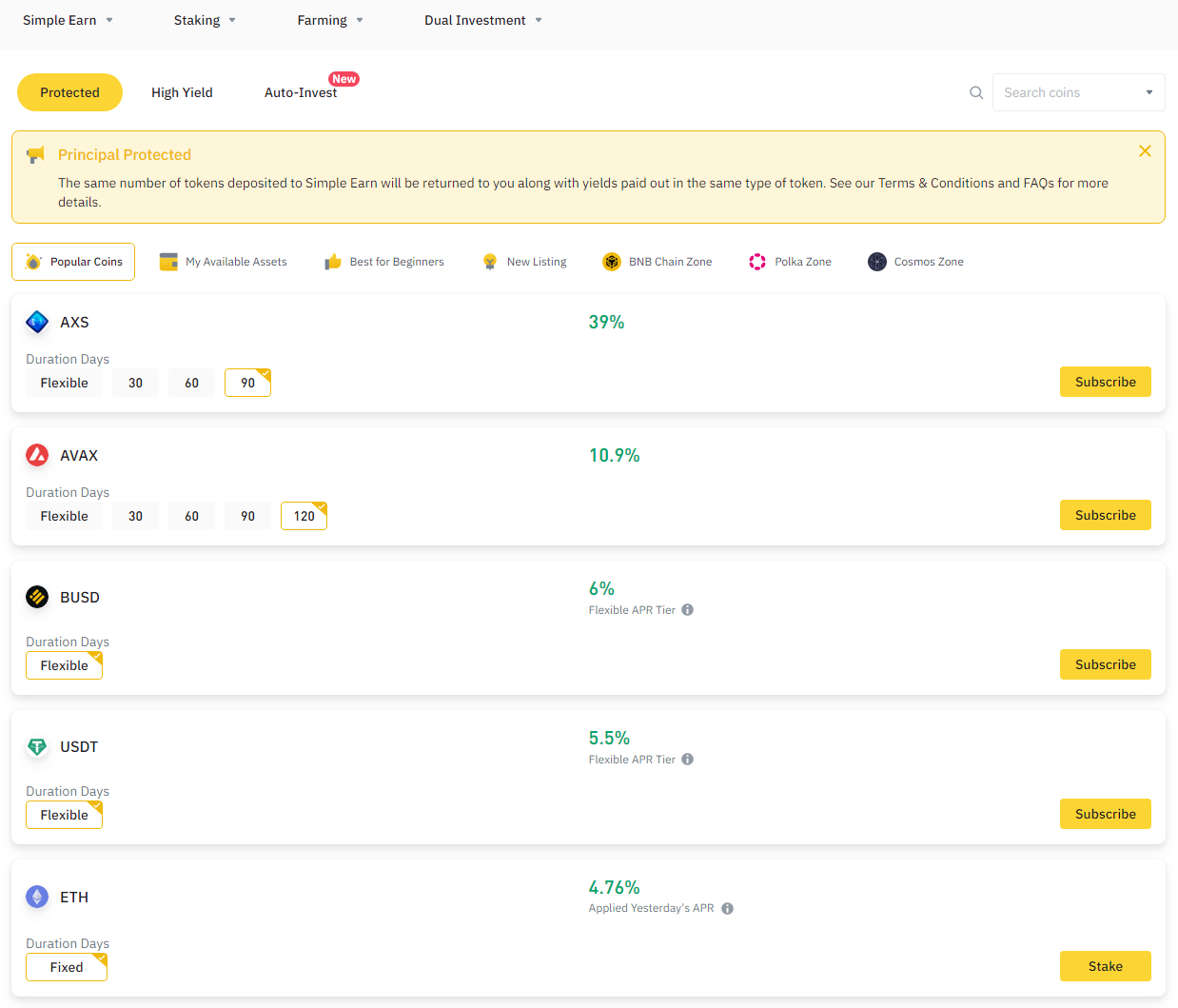The width and height of the screenshot is (1178, 1008).
Task: Switch to the High Yield tab
Action: (x=182, y=92)
